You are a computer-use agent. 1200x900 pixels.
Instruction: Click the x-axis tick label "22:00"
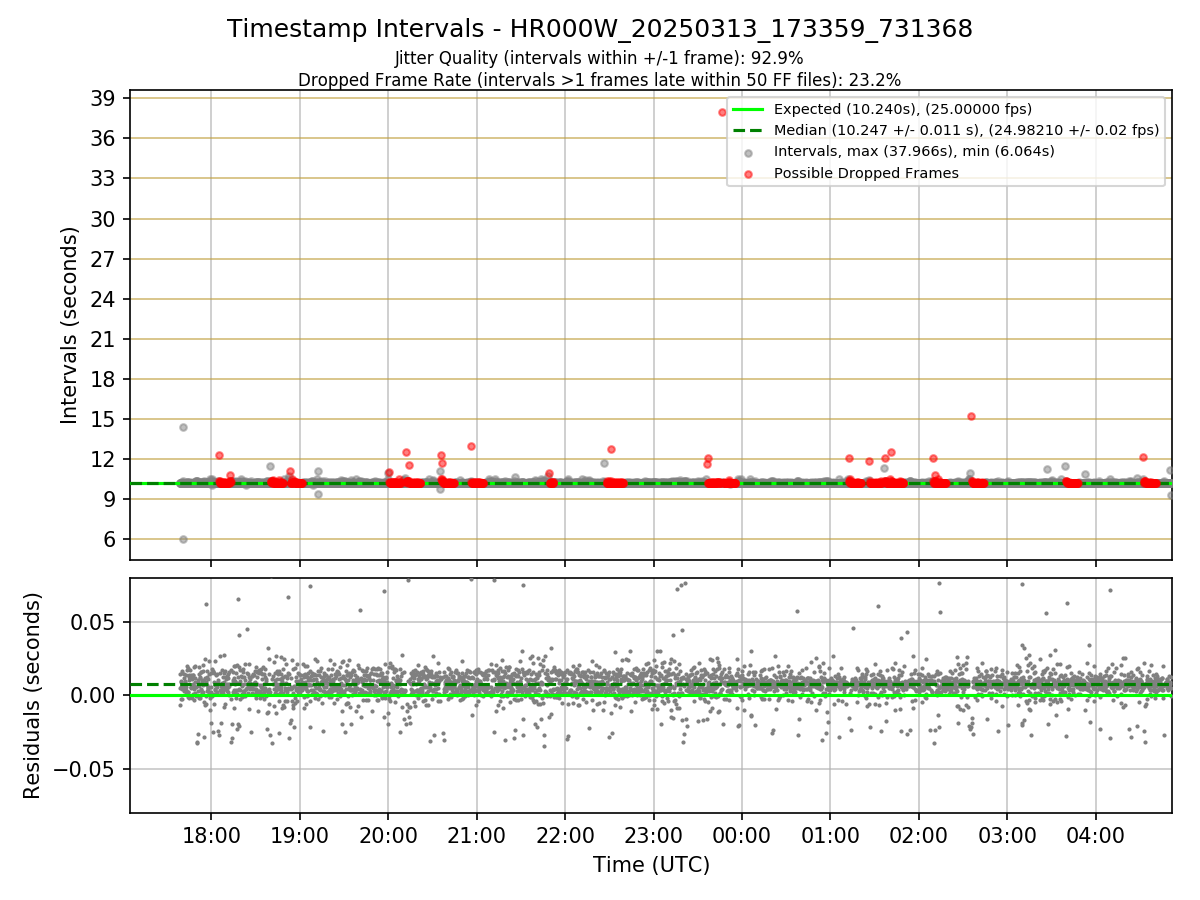(565, 834)
